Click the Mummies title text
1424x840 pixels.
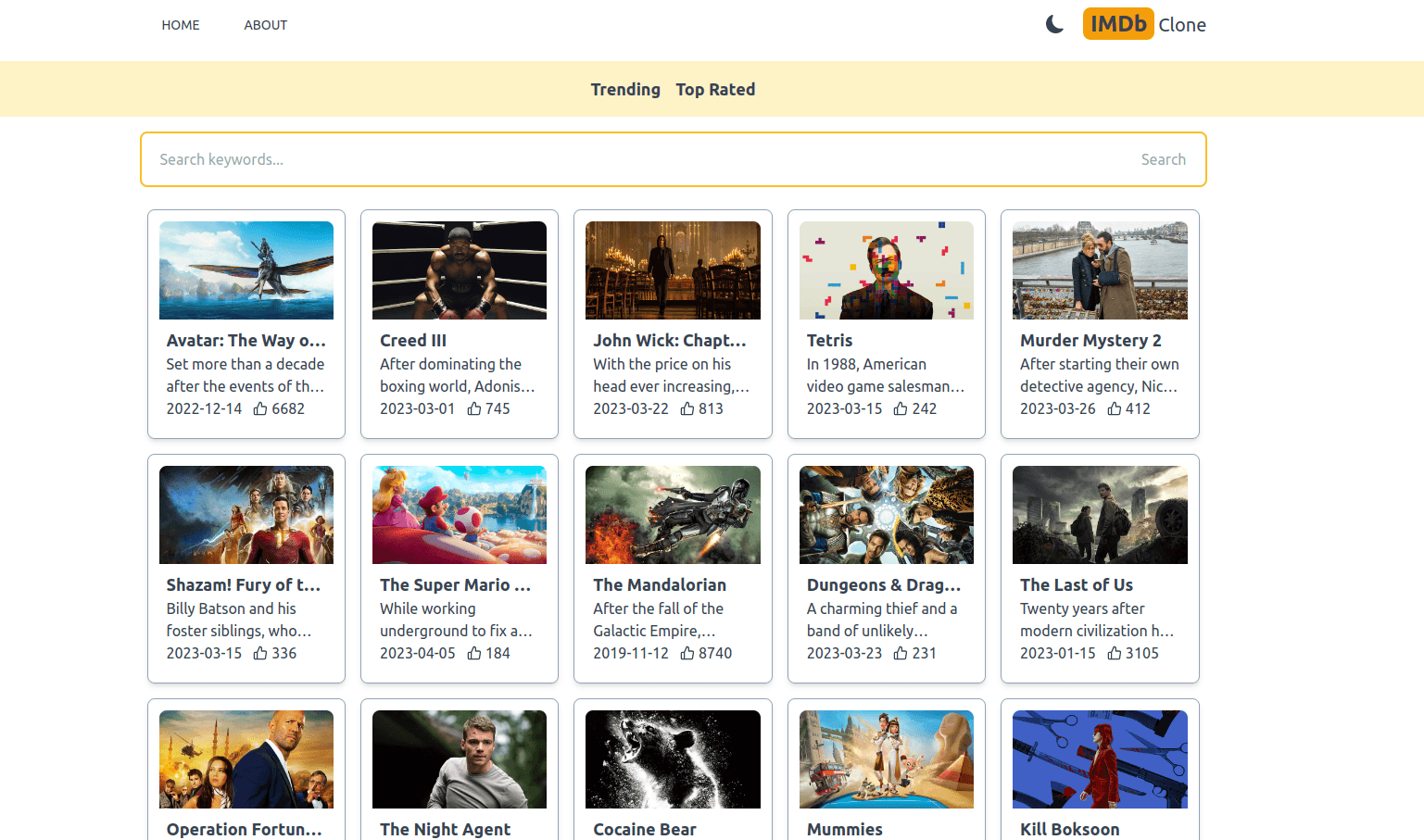(x=845, y=830)
